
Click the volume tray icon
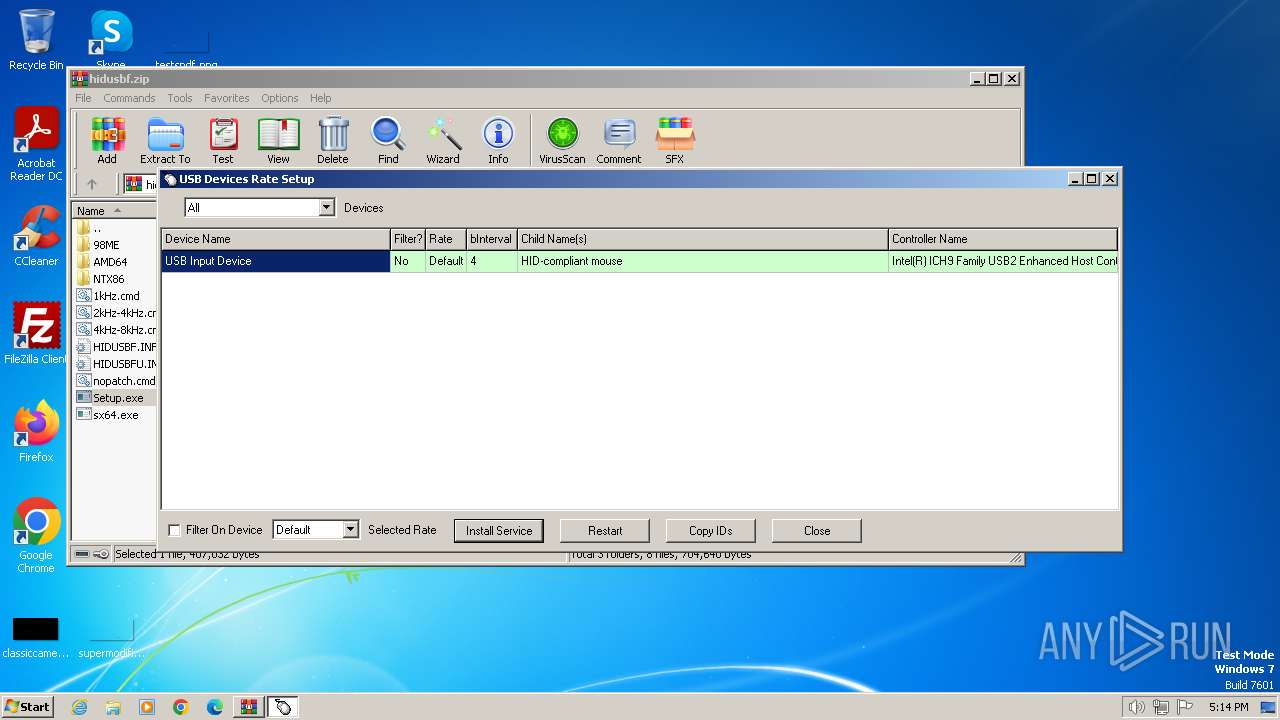[x=1136, y=707]
